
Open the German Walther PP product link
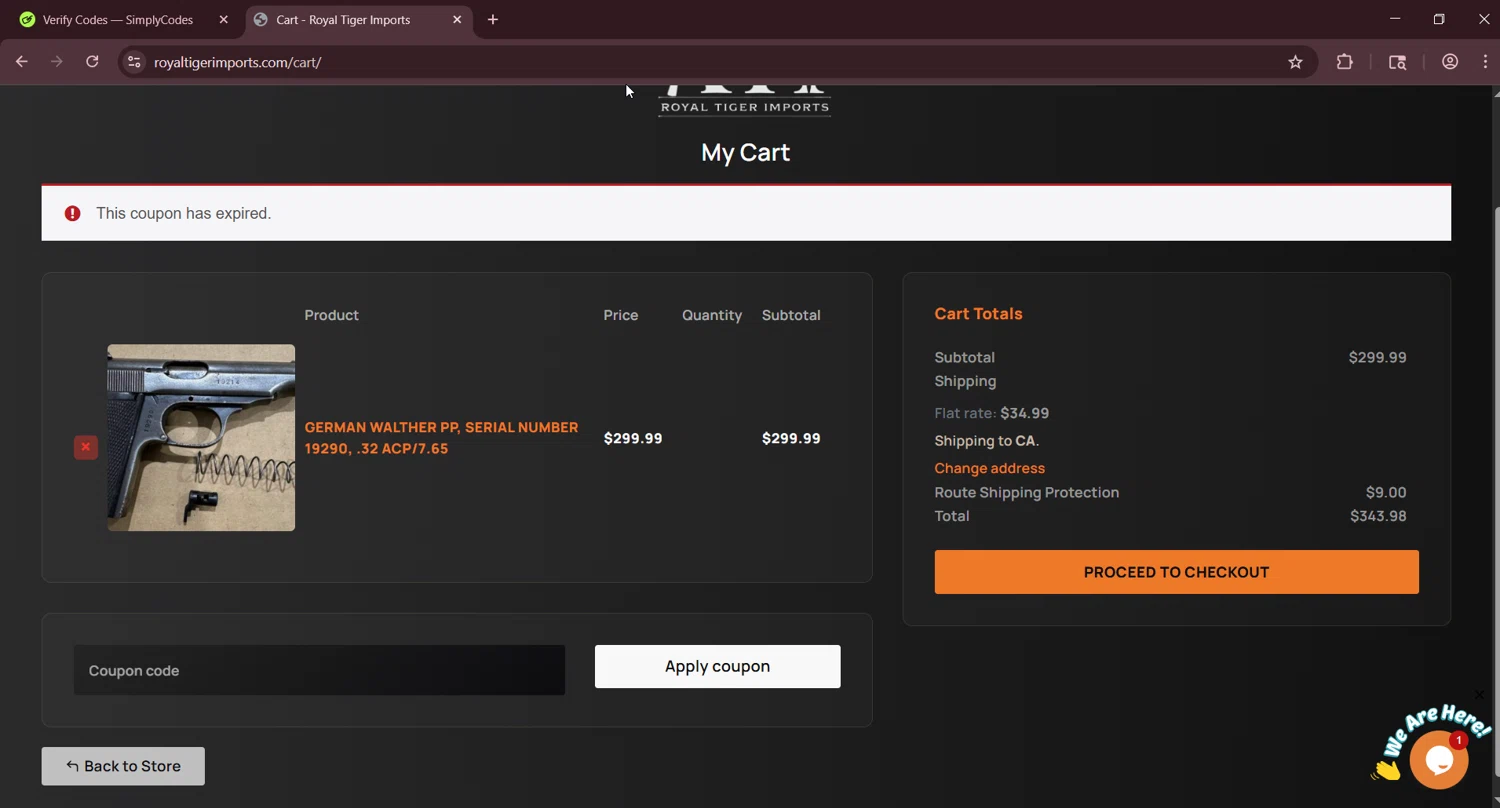click(441, 438)
